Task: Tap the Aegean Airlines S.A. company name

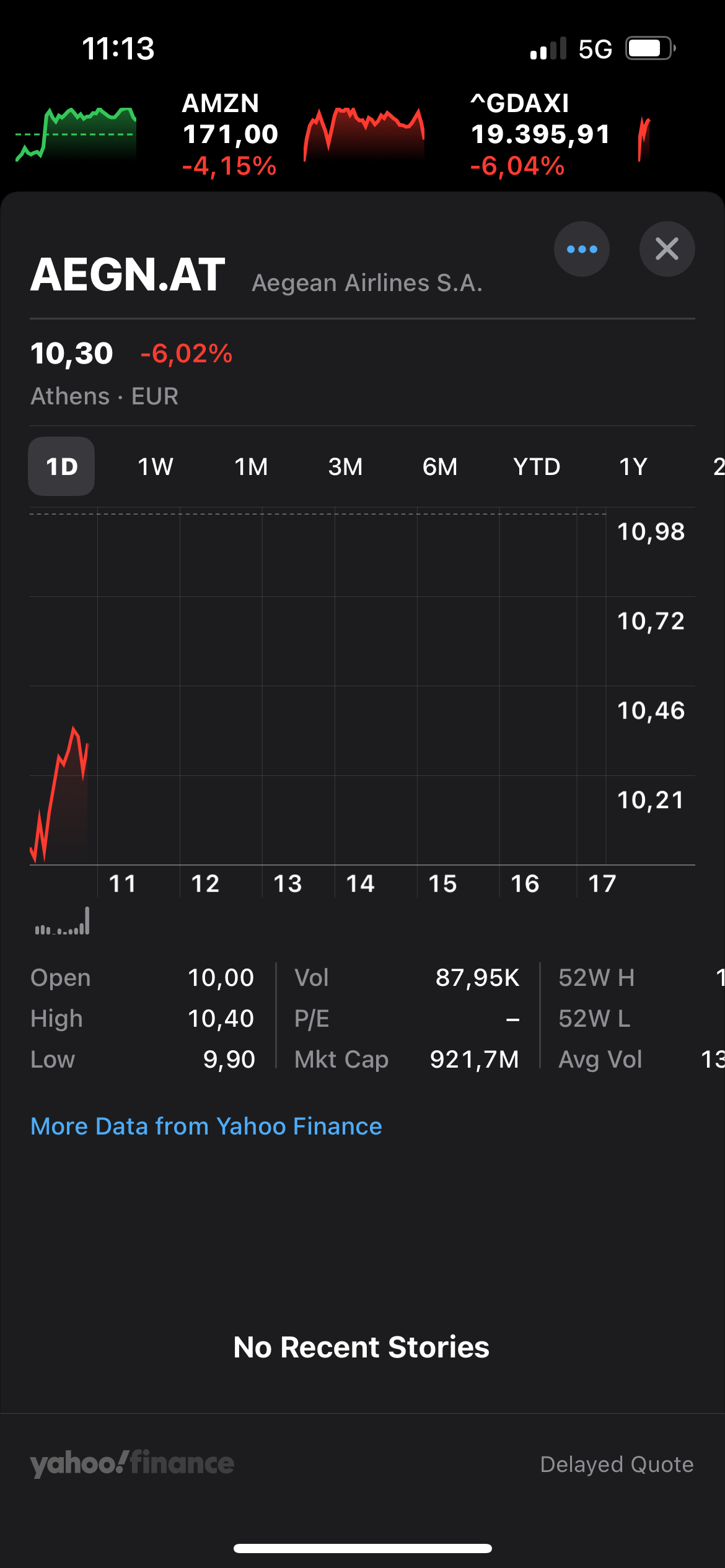Action: 367,283
